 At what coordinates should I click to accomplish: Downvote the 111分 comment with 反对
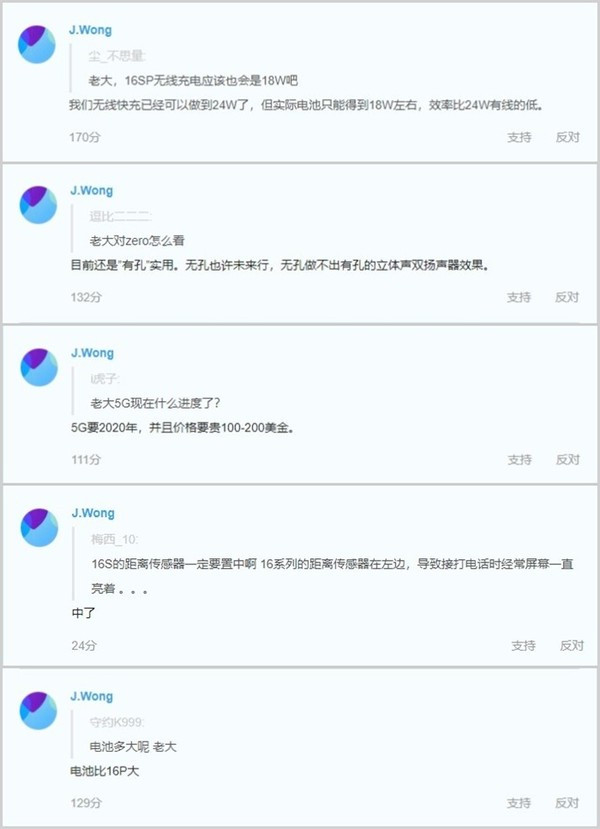(x=568, y=460)
